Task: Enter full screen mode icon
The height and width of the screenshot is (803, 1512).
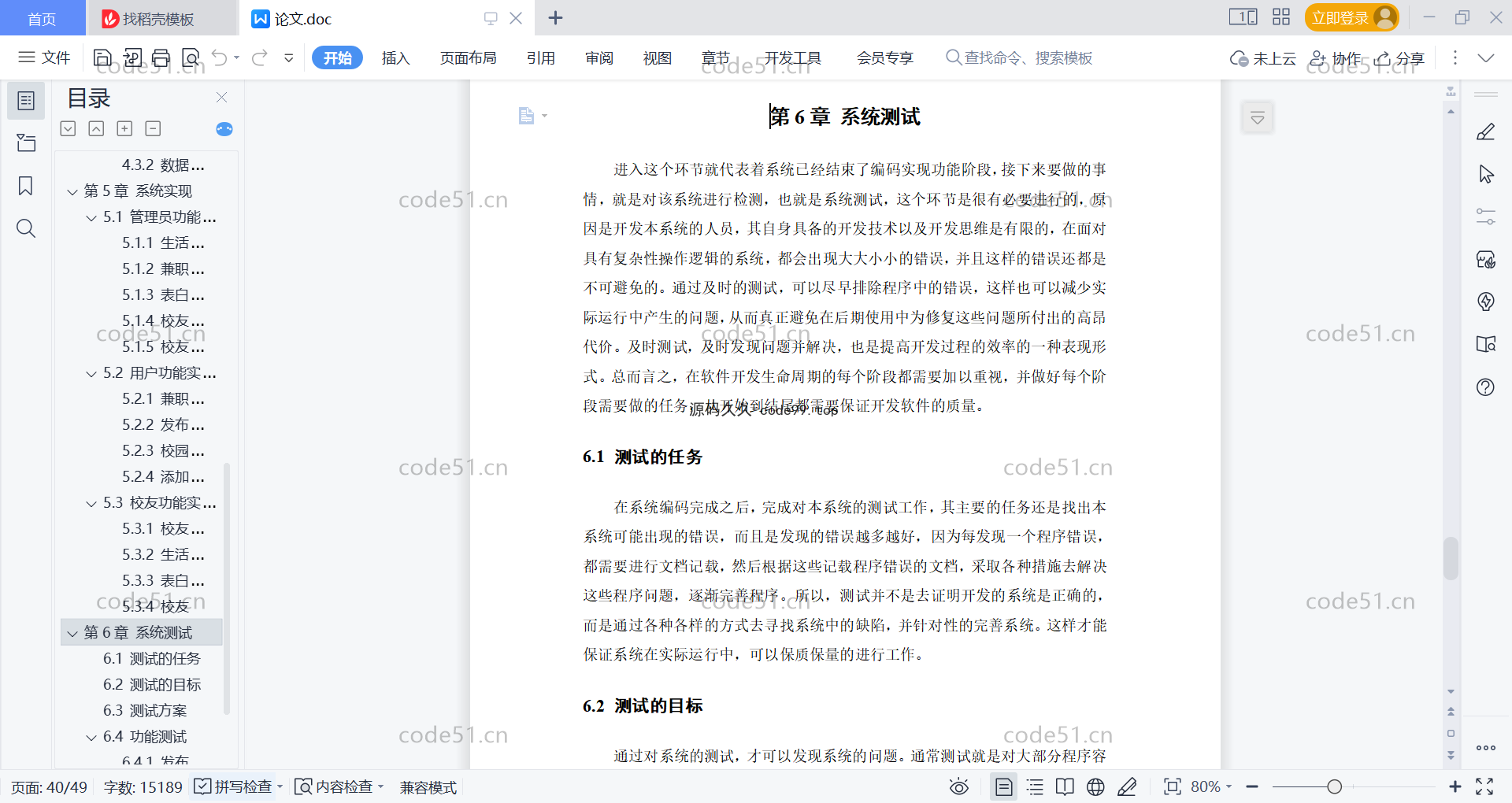Action: (1484, 786)
